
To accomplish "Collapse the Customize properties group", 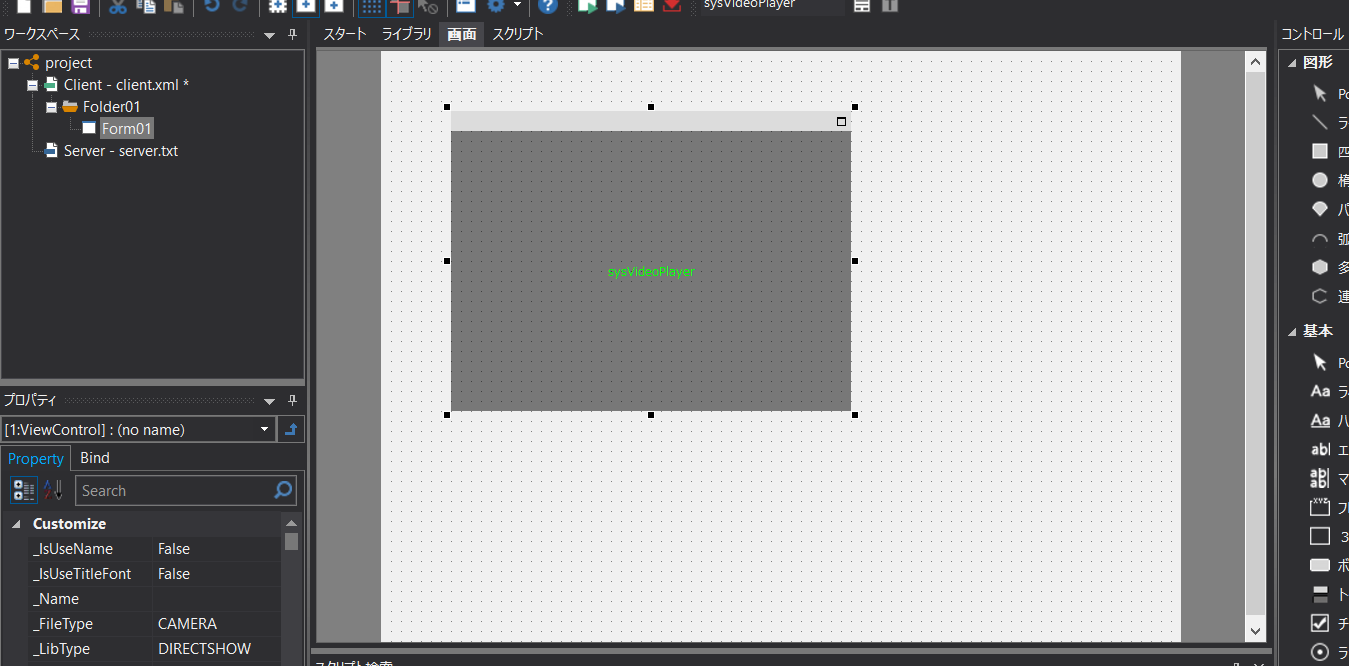I will point(16,523).
